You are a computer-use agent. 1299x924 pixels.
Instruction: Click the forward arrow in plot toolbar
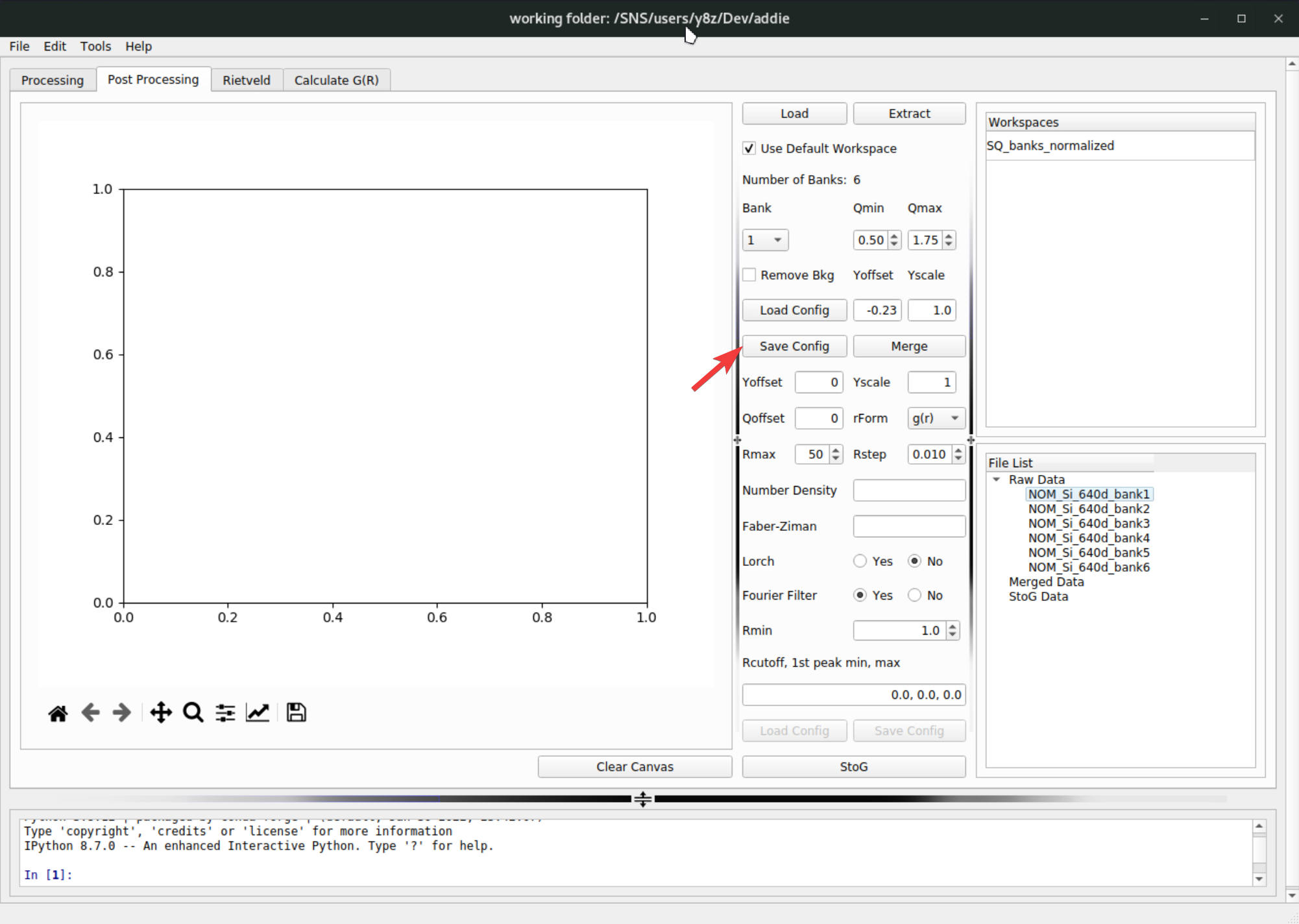point(121,713)
